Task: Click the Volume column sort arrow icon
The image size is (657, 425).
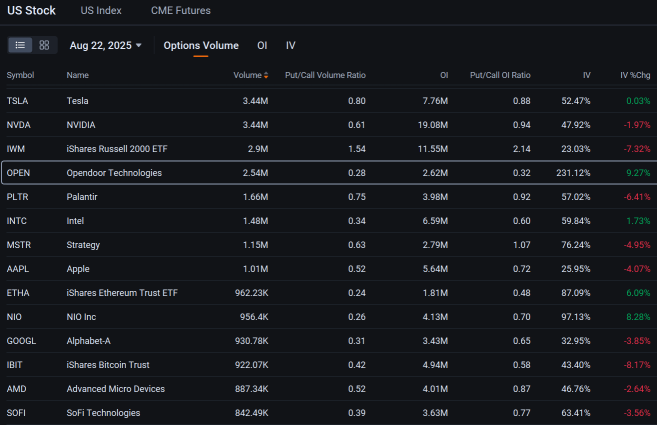Action: 265,75
